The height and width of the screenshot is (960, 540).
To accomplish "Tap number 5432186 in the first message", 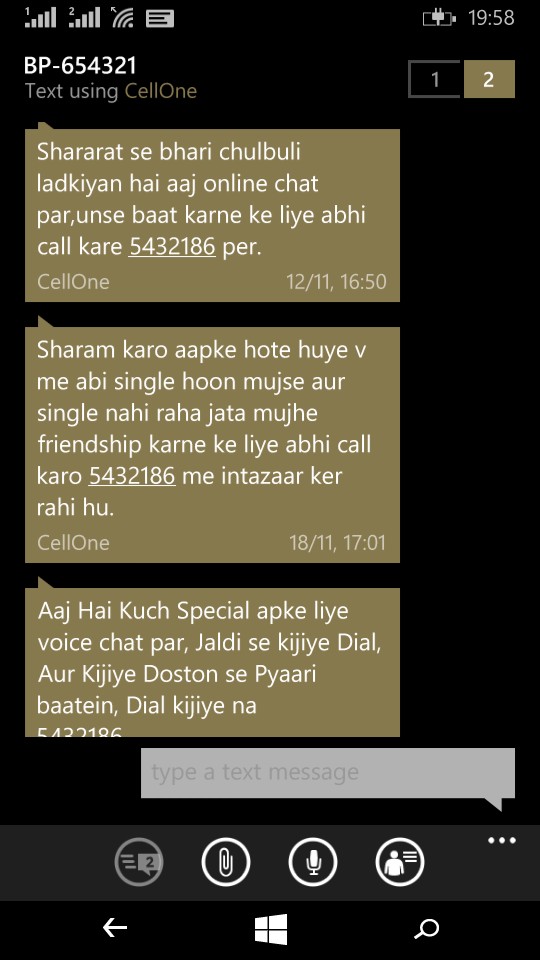I will click(172, 246).
